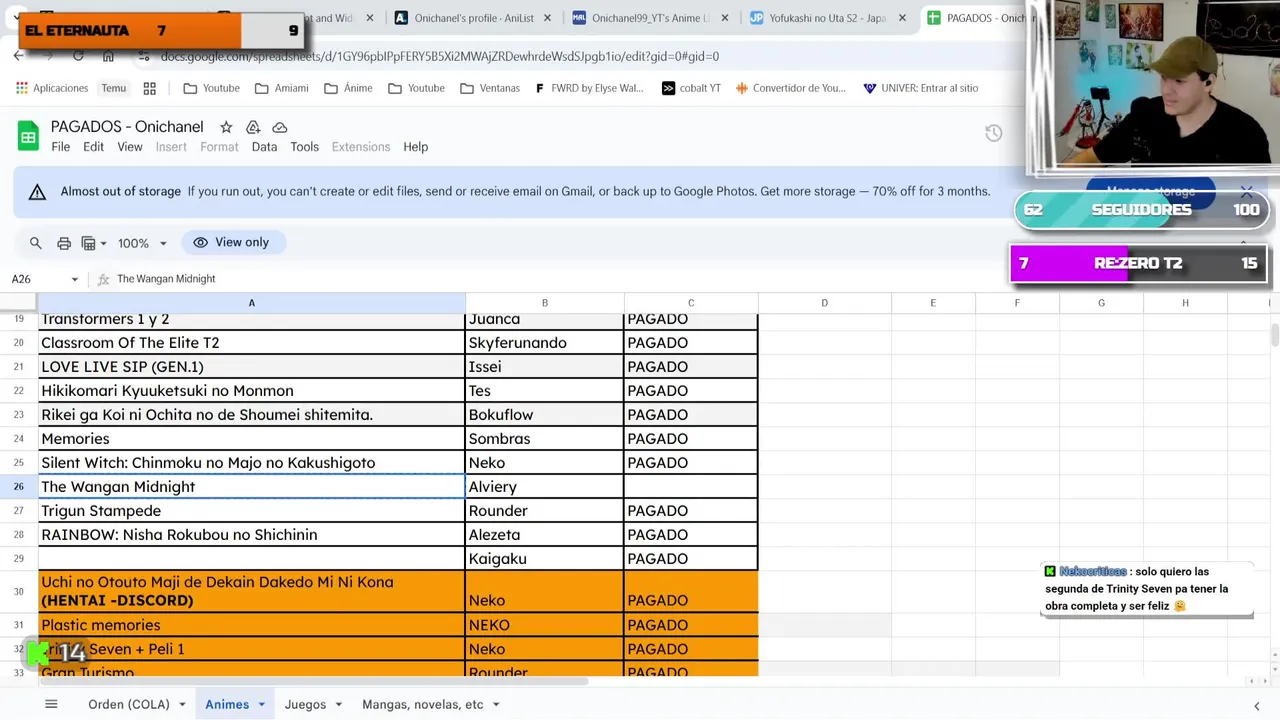Open version history clock icon
1280x720 pixels.
pyautogui.click(x=993, y=133)
